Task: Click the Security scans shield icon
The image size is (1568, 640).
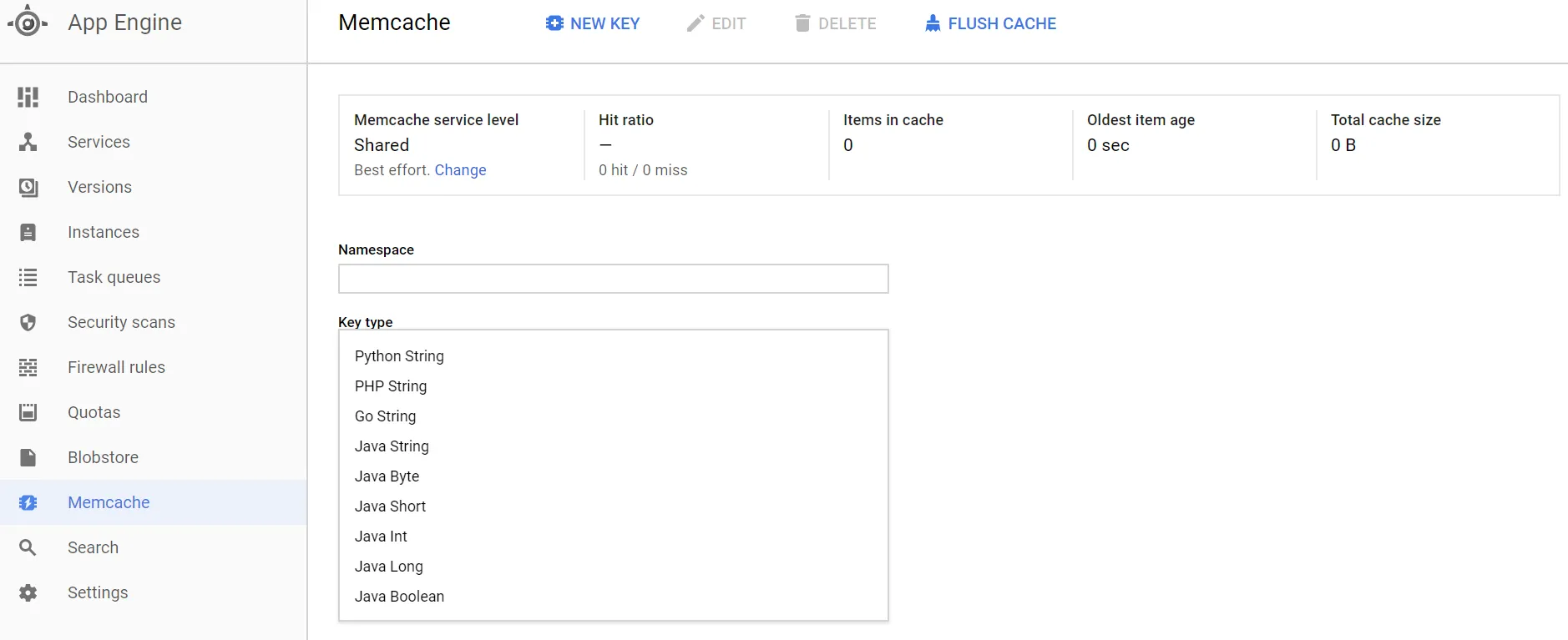Action: coord(28,322)
